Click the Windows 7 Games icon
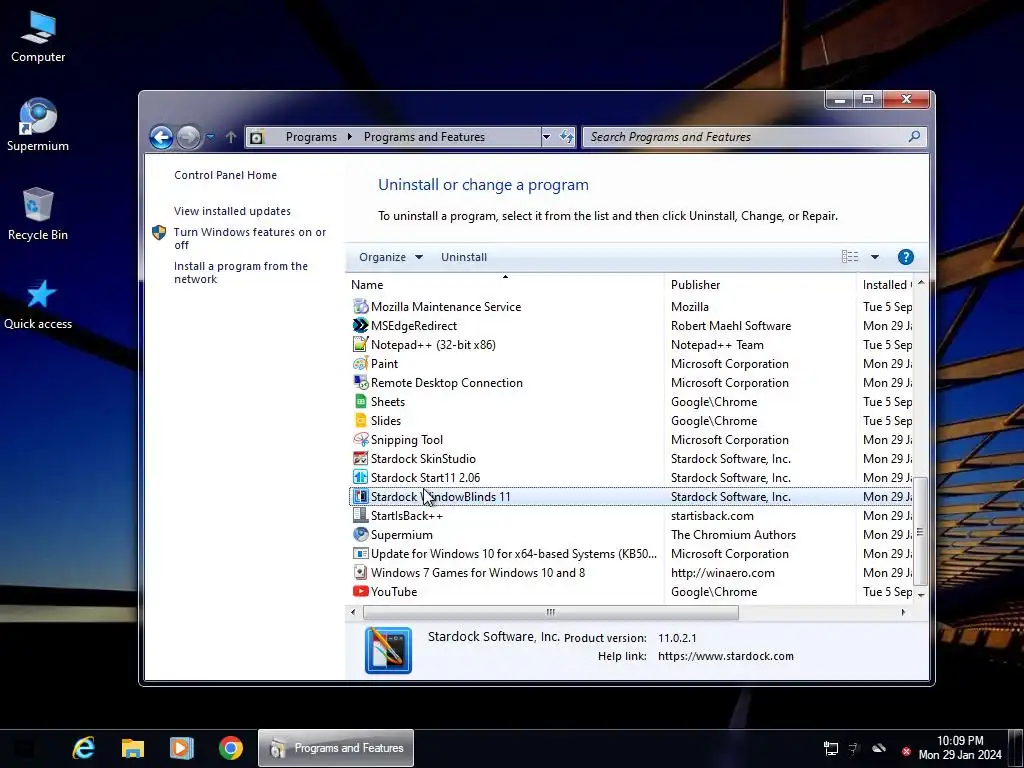This screenshot has height=768, width=1024. click(360, 572)
